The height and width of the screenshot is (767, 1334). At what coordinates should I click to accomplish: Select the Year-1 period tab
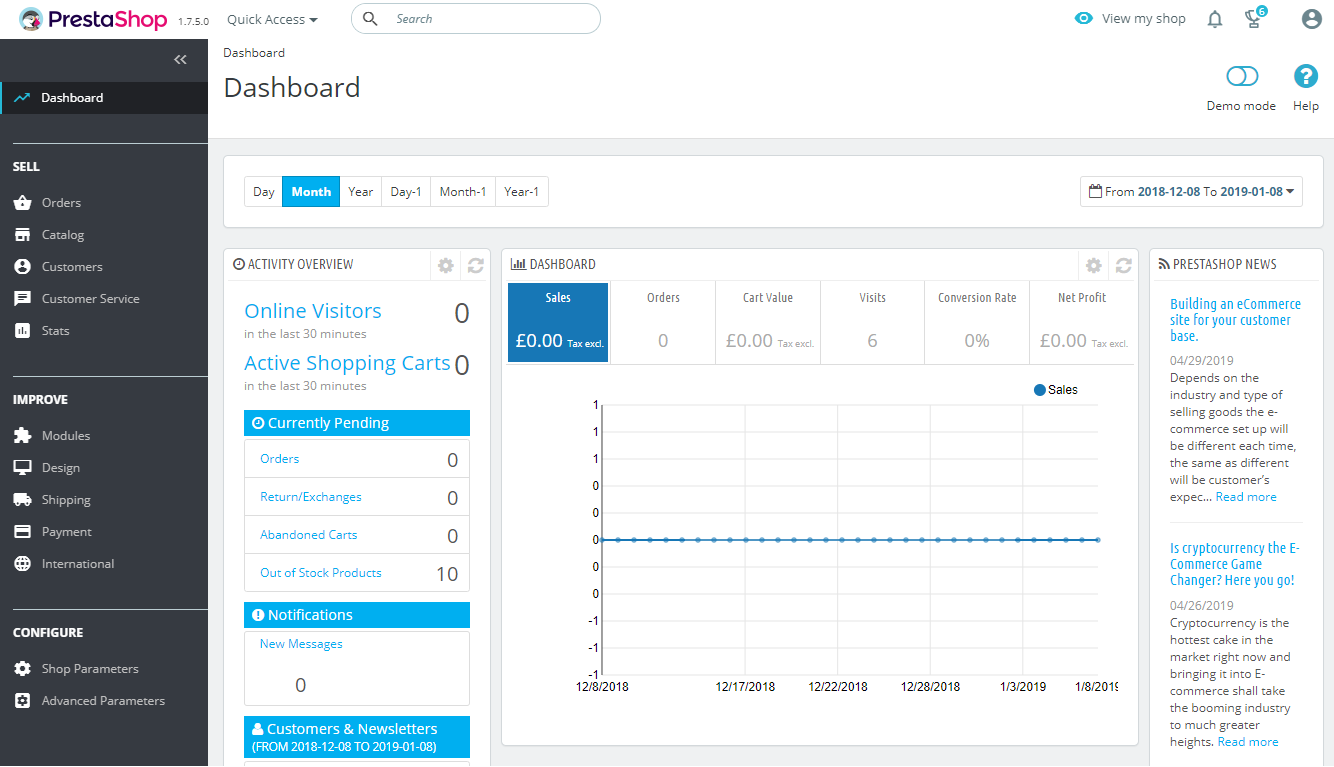pyautogui.click(x=522, y=192)
